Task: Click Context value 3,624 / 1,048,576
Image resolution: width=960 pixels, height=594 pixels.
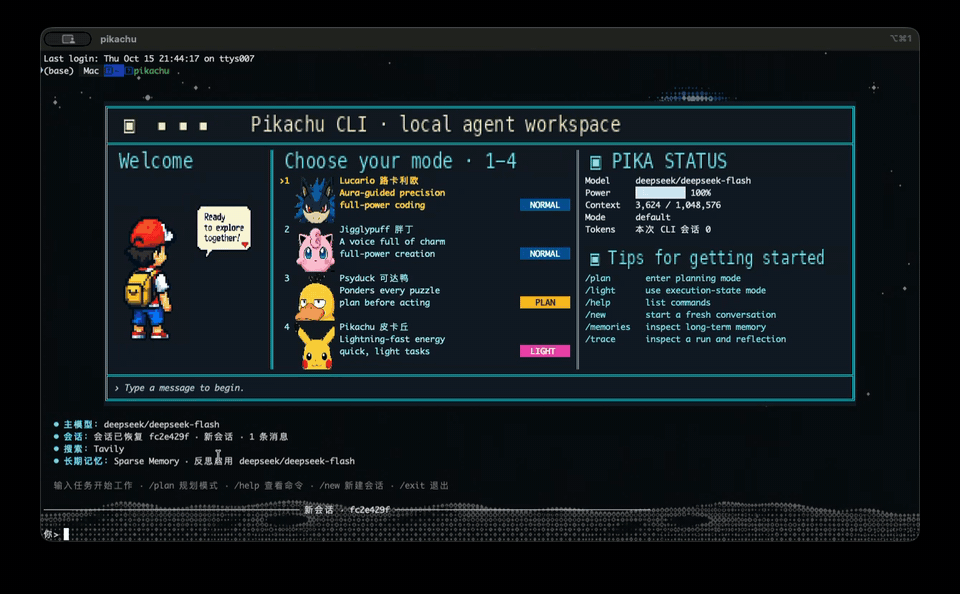Action: (x=678, y=205)
